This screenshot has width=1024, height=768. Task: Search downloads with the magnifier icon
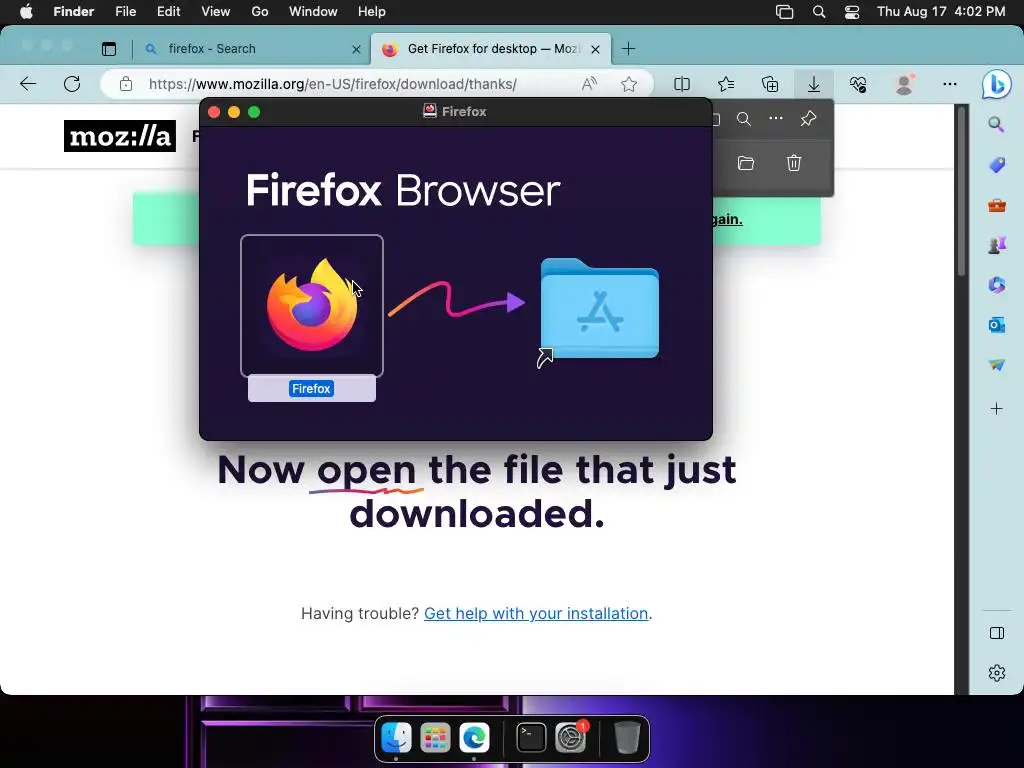pyautogui.click(x=744, y=119)
